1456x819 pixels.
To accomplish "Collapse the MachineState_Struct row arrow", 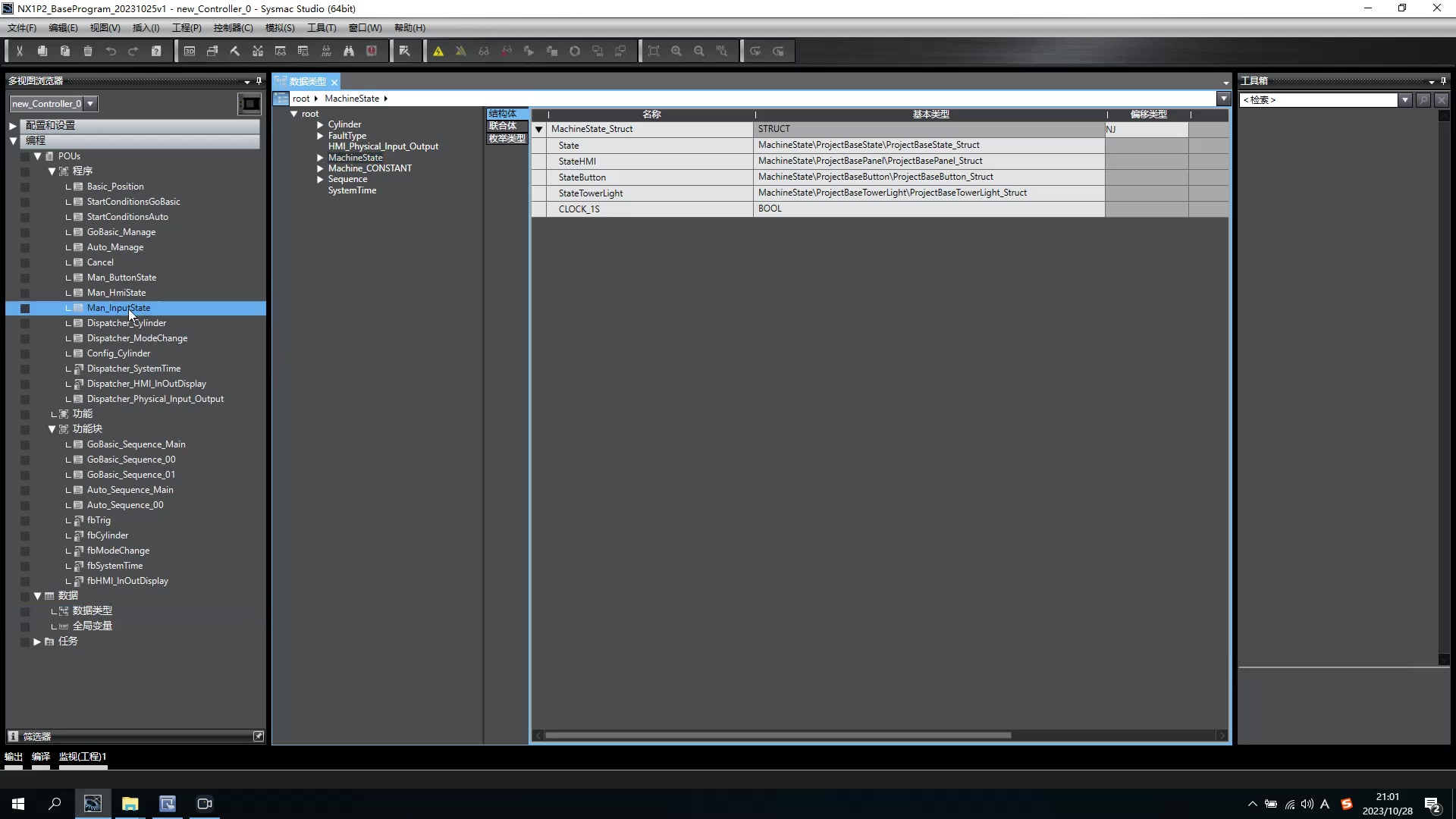I will click(539, 130).
